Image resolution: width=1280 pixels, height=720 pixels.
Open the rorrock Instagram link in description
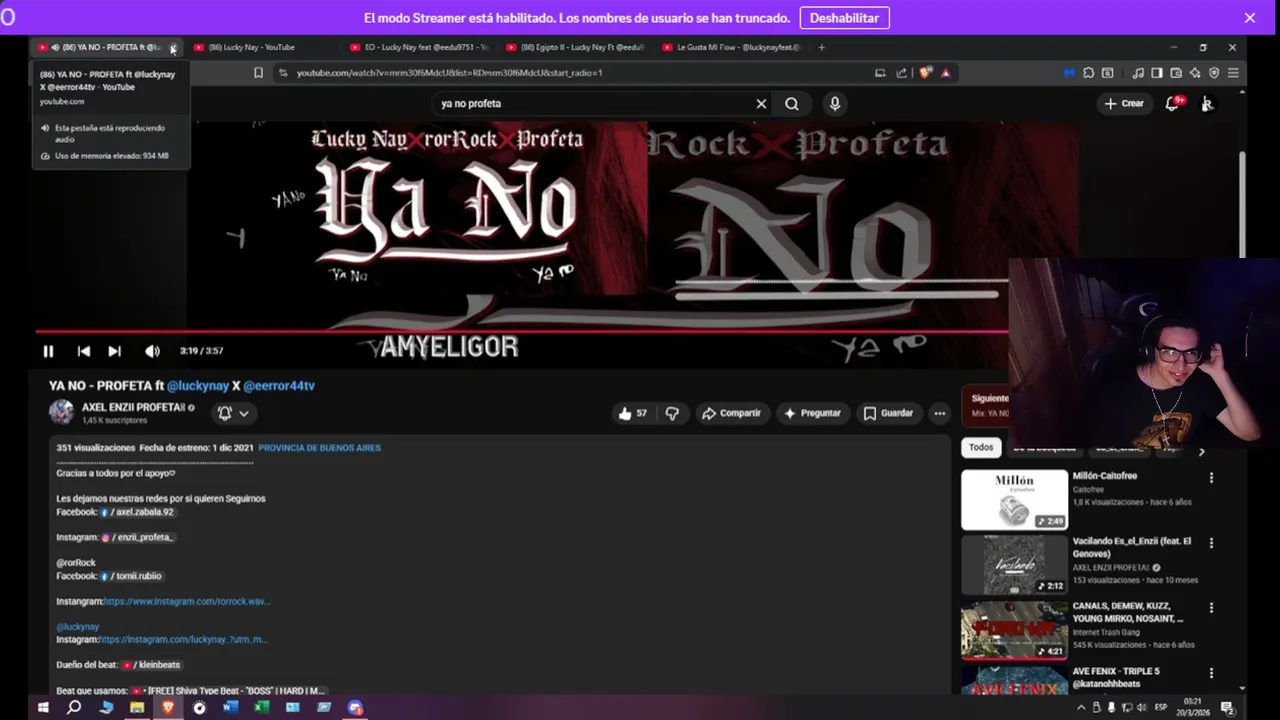pyautogui.click(x=187, y=601)
